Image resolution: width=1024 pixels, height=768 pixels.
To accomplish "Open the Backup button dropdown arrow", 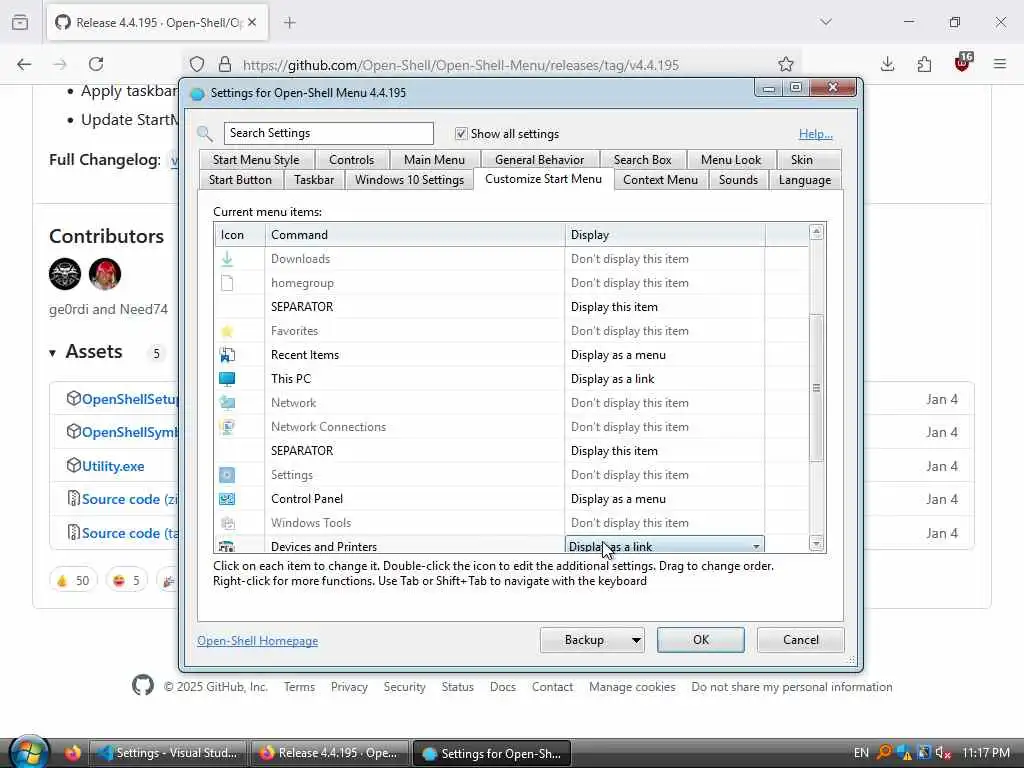I will tap(636, 640).
